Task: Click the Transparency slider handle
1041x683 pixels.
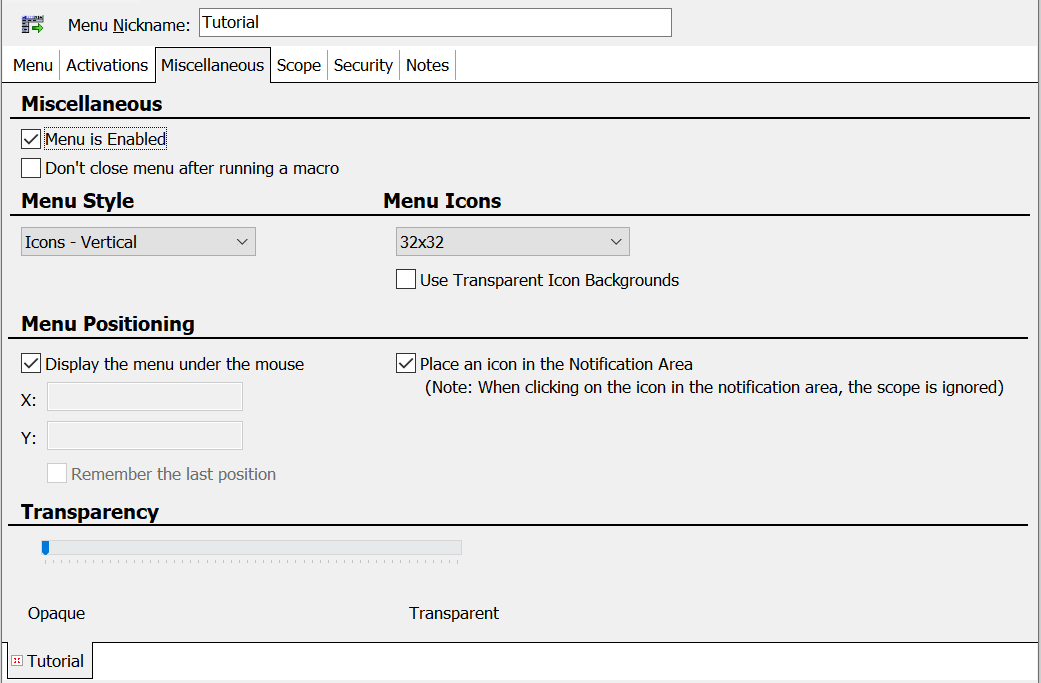Action: 45,547
